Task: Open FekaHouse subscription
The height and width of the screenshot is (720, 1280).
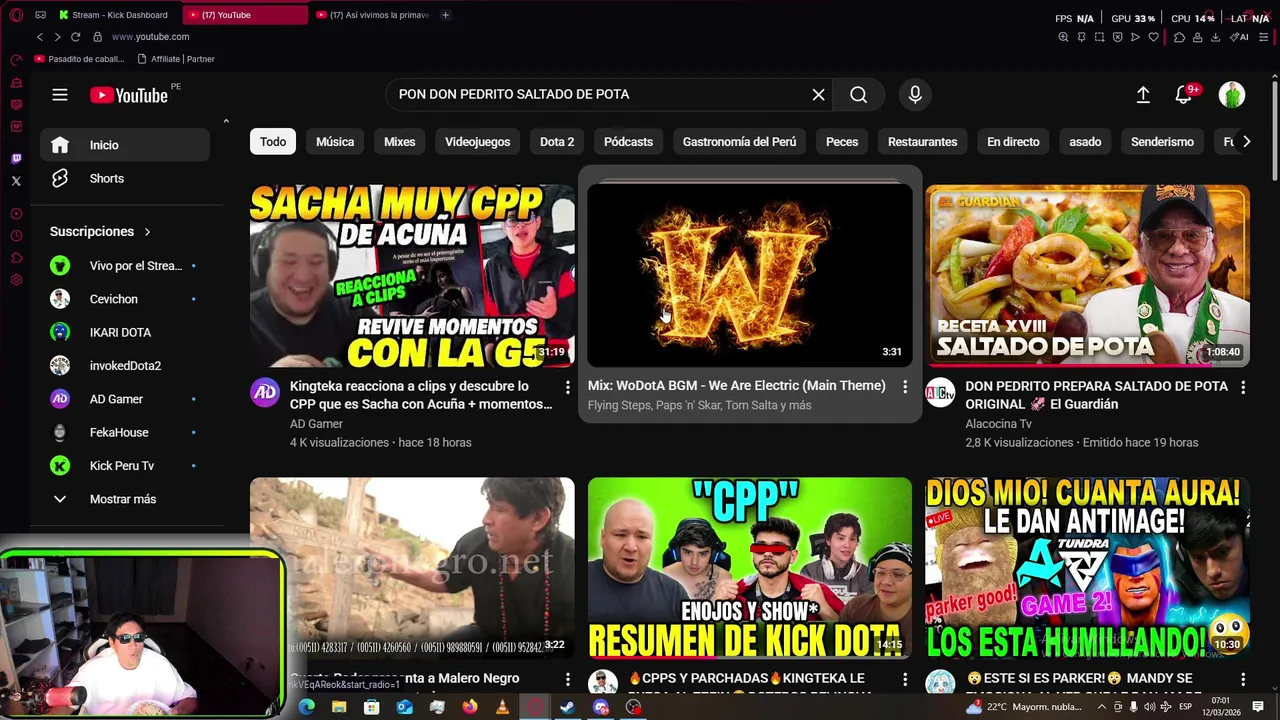Action: (x=125, y=432)
